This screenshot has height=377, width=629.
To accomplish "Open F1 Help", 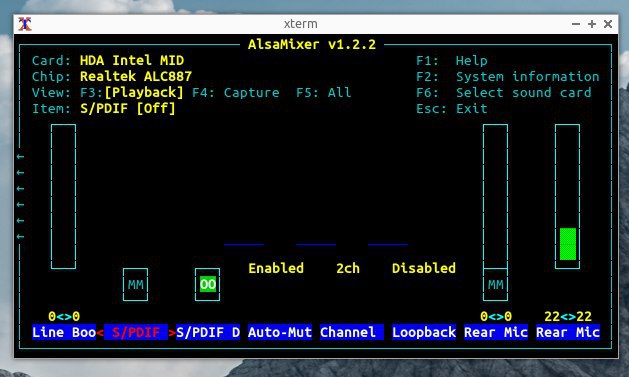I will 452,61.
